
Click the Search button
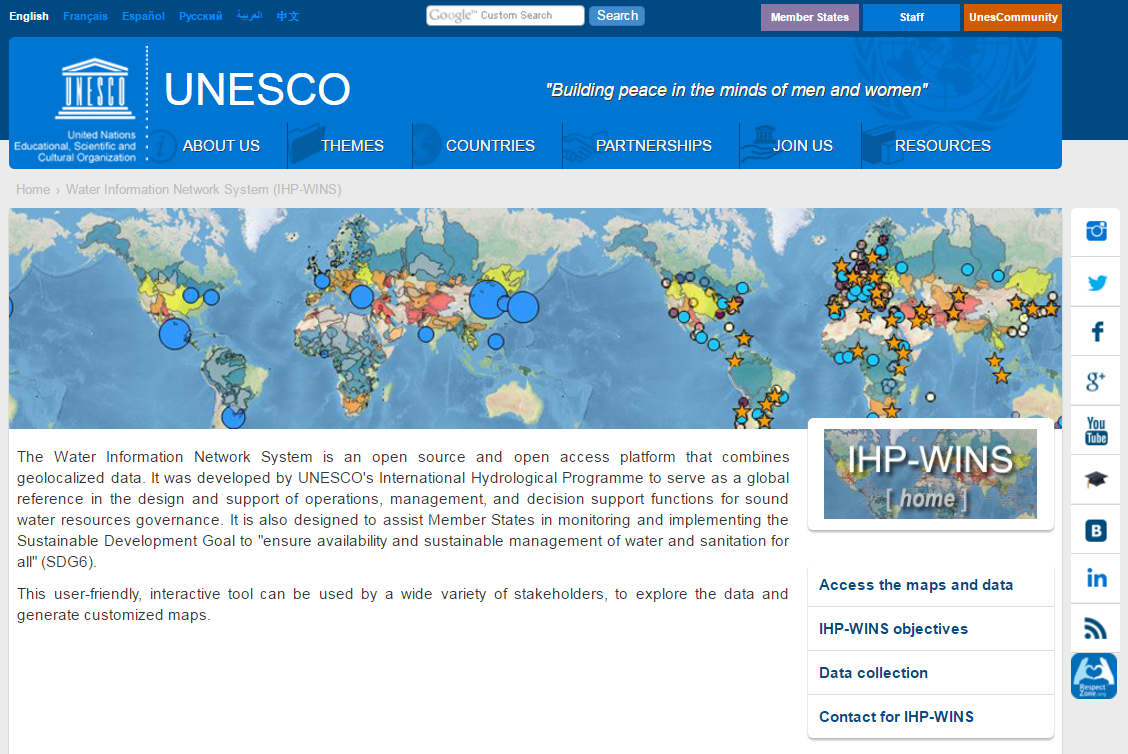click(x=617, y=16)
